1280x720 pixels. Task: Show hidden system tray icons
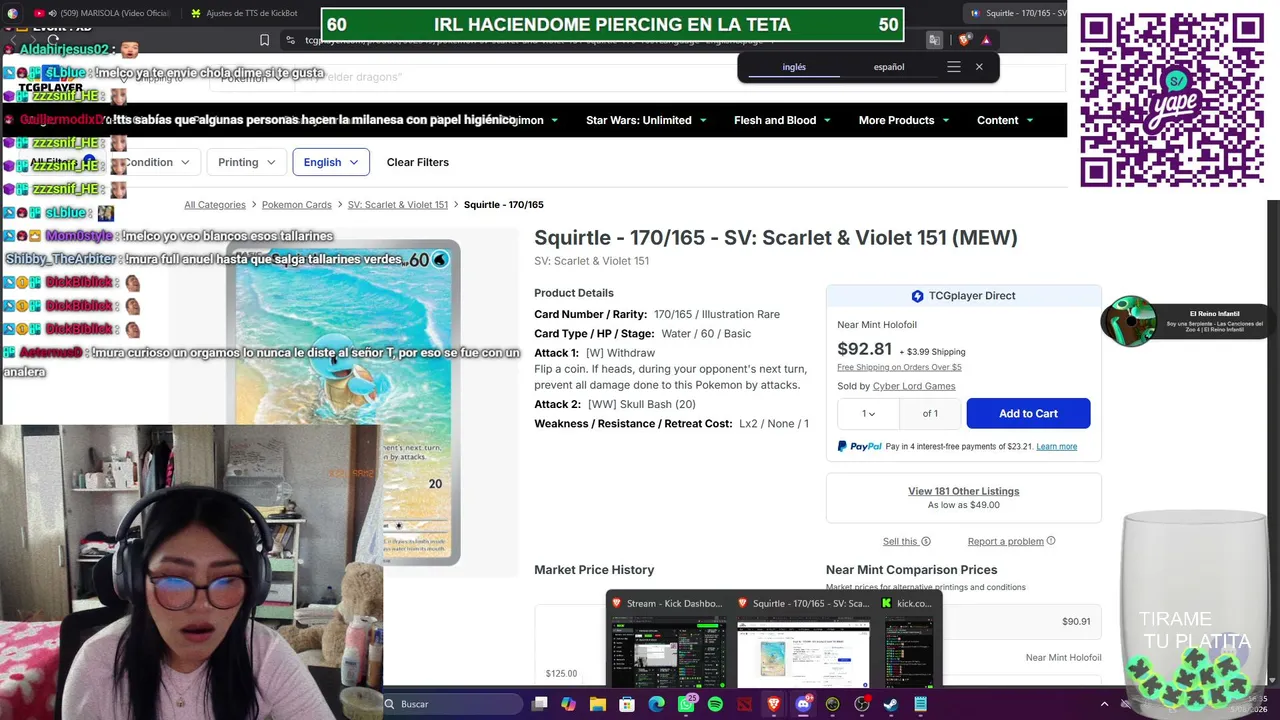[1104, 704]
